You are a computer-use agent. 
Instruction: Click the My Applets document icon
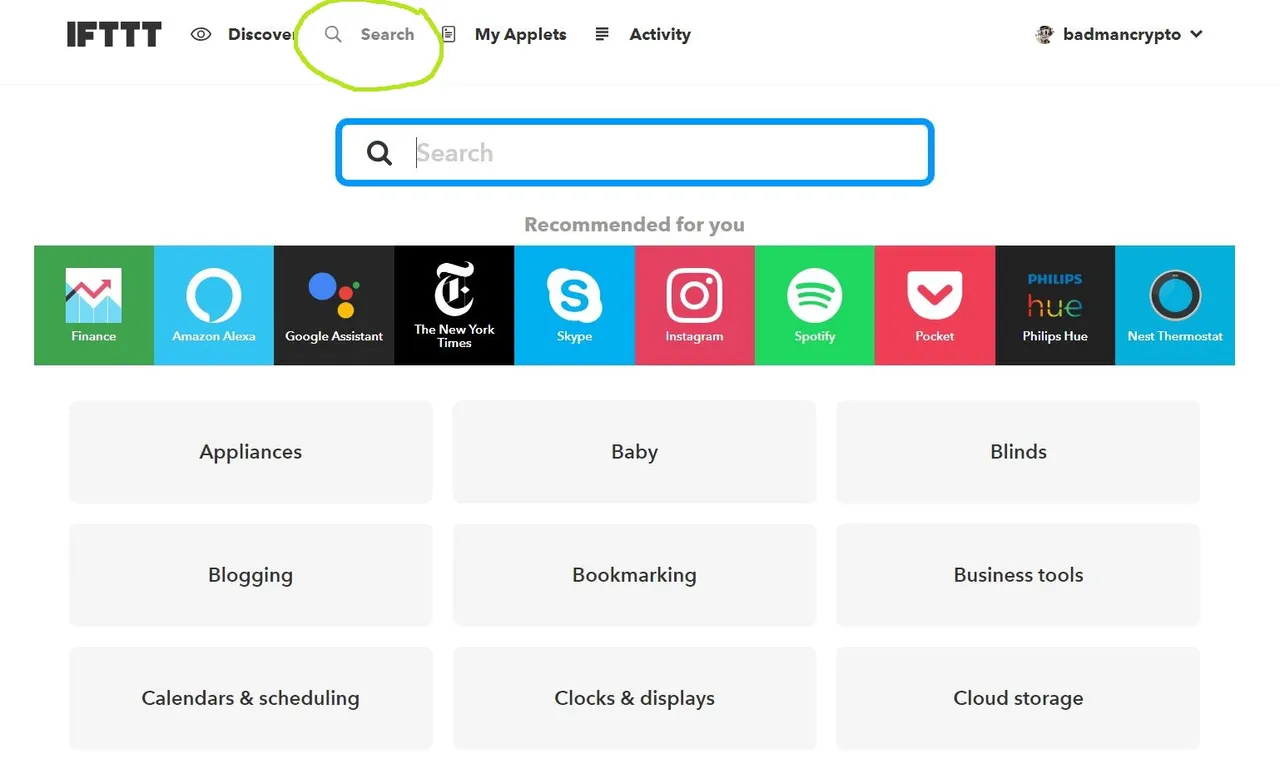(x=449, y=34)
